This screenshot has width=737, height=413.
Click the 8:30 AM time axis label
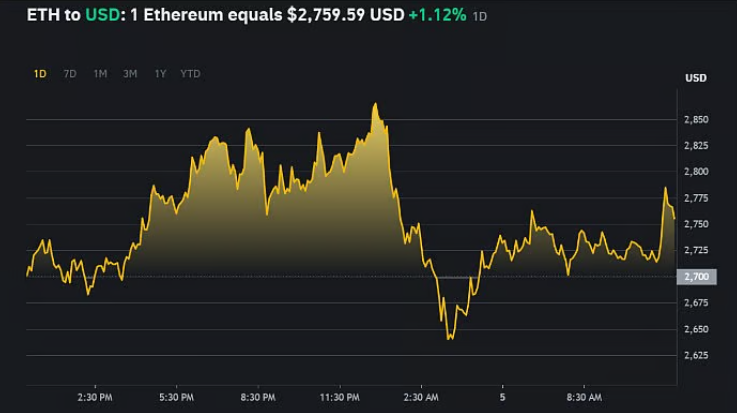tap(583, 395)
